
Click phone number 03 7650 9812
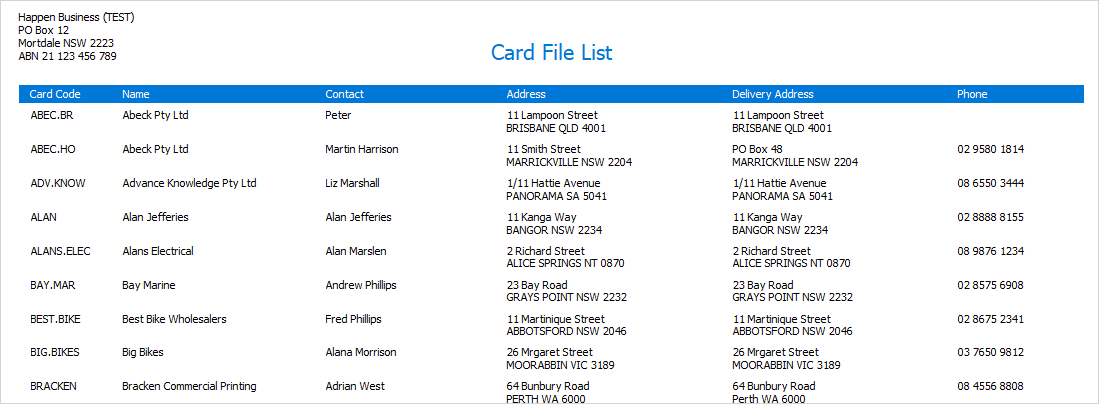tap(990, 352)
